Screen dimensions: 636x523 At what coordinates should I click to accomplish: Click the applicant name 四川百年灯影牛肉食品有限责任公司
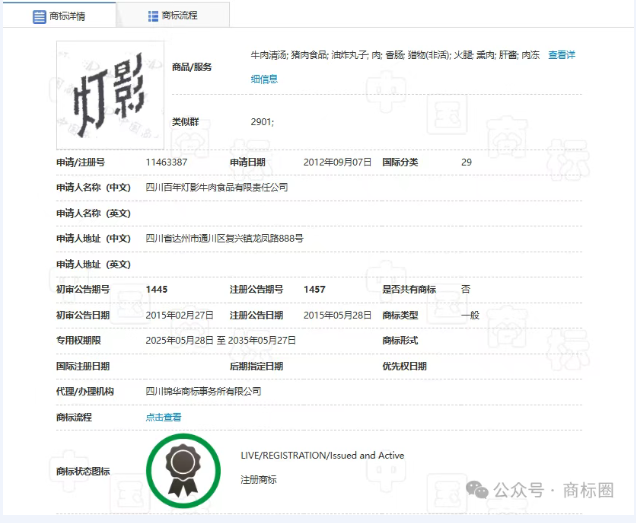point(217,187)
